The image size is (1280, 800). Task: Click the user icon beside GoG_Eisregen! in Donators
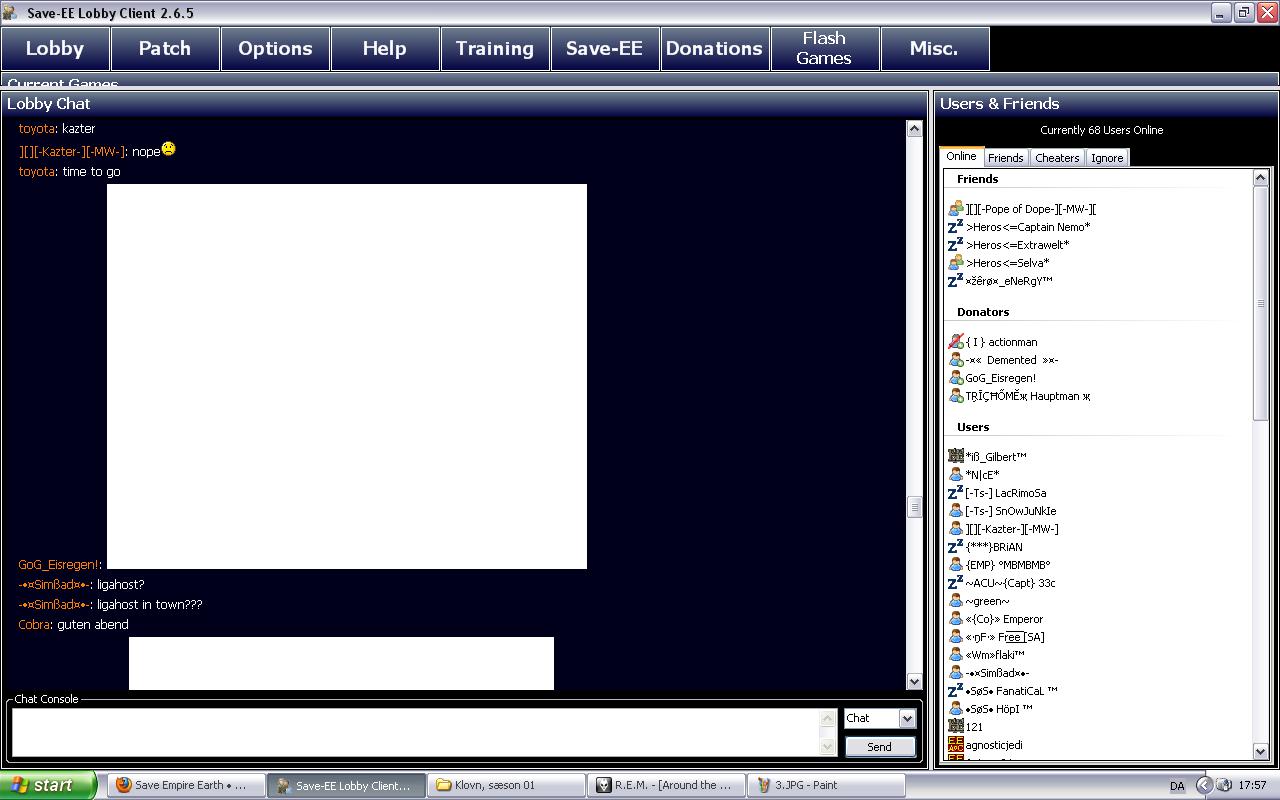tap(955, 378)
